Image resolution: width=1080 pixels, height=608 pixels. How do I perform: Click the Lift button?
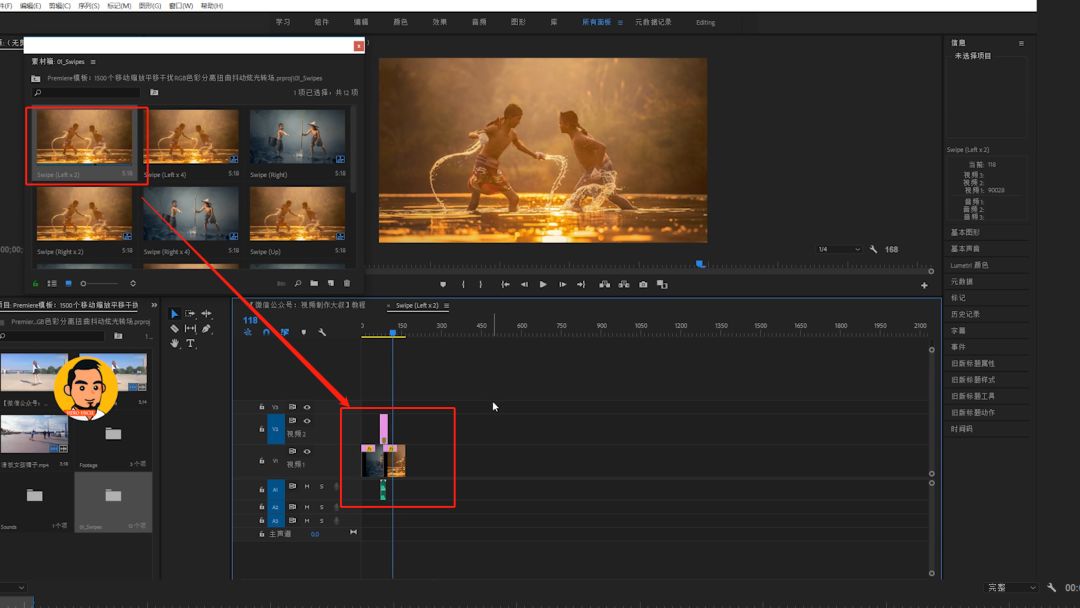pyautogui.click(x=605, y=284)
